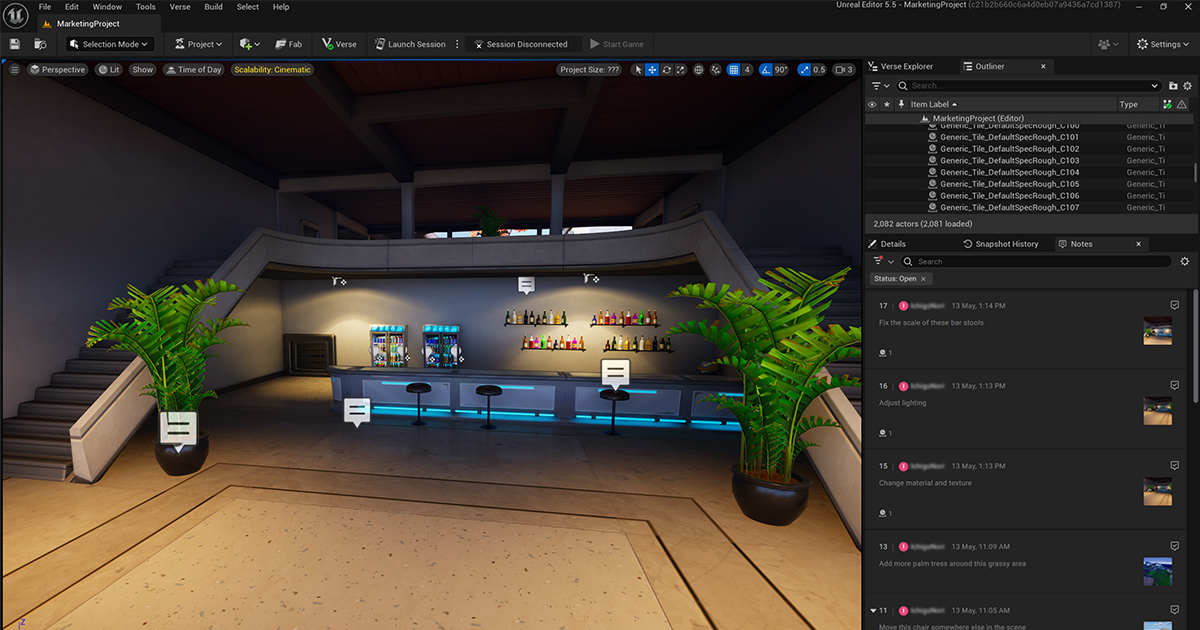
Task: Open the Build menu
Action: (x=213, y=7)
